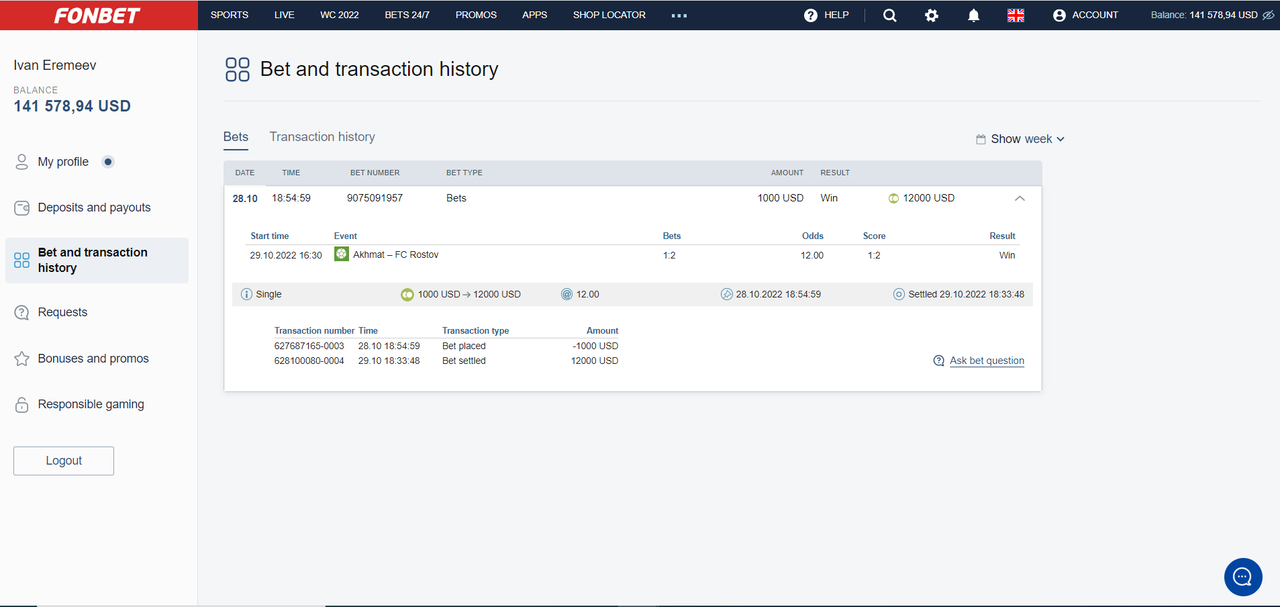Go to Bonuses and promos
The width and height of the screenshot is (1280, 607).
[x=93, y=359]
